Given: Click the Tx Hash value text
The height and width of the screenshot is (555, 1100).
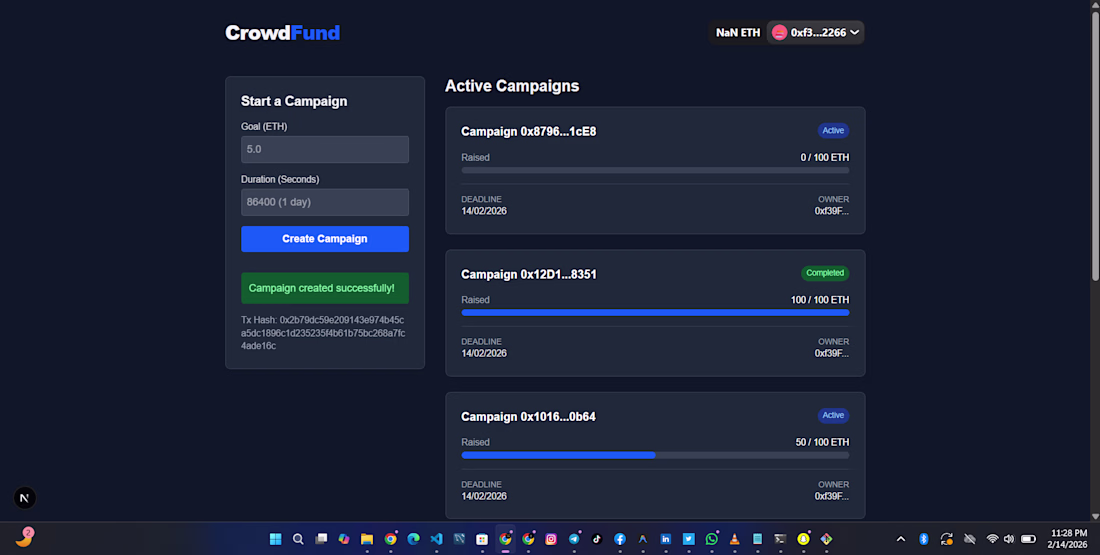Looking at the screenshot, I should click(323, 333).
